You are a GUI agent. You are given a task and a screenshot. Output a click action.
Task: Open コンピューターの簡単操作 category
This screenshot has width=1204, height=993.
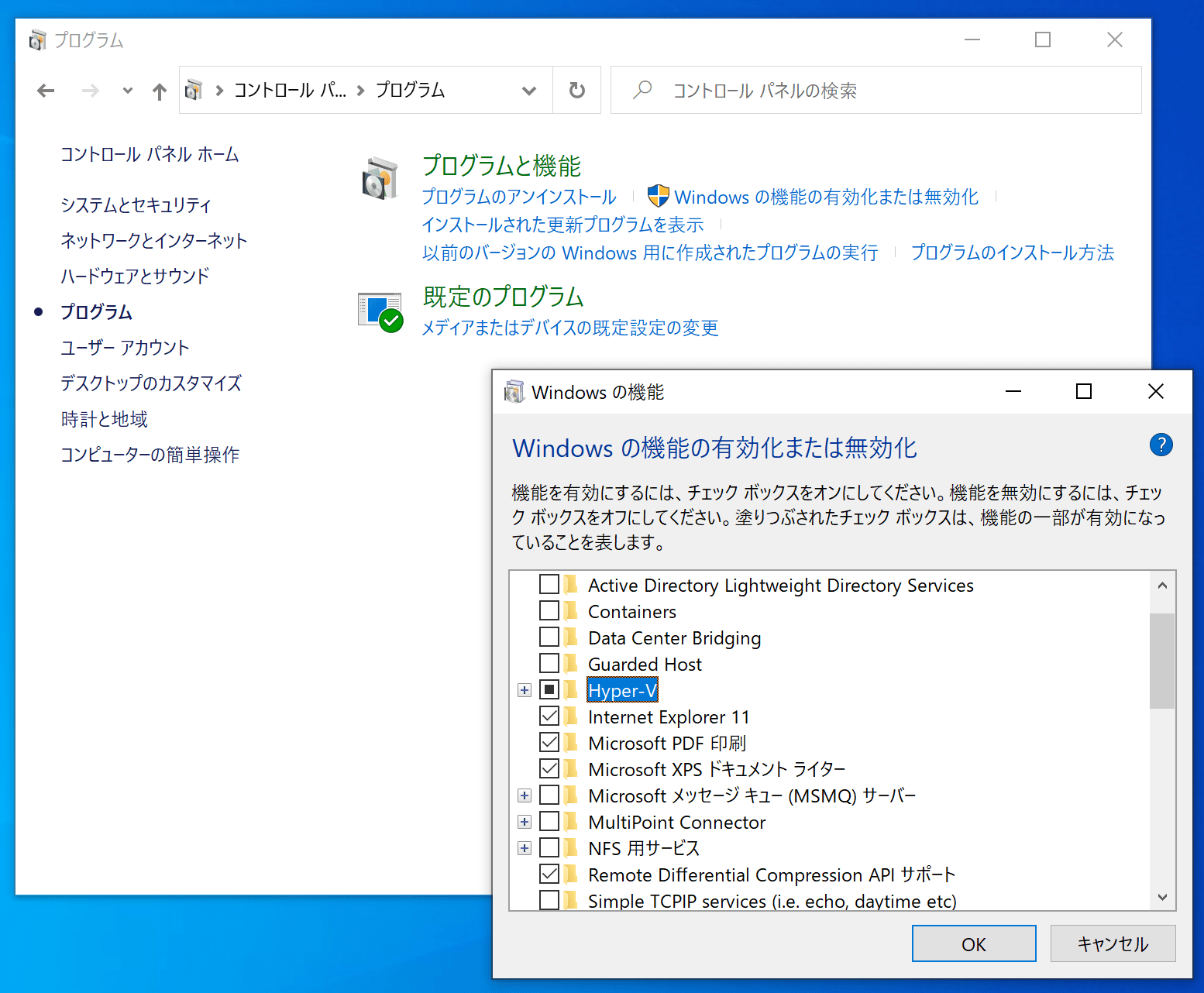click(150, 455)
